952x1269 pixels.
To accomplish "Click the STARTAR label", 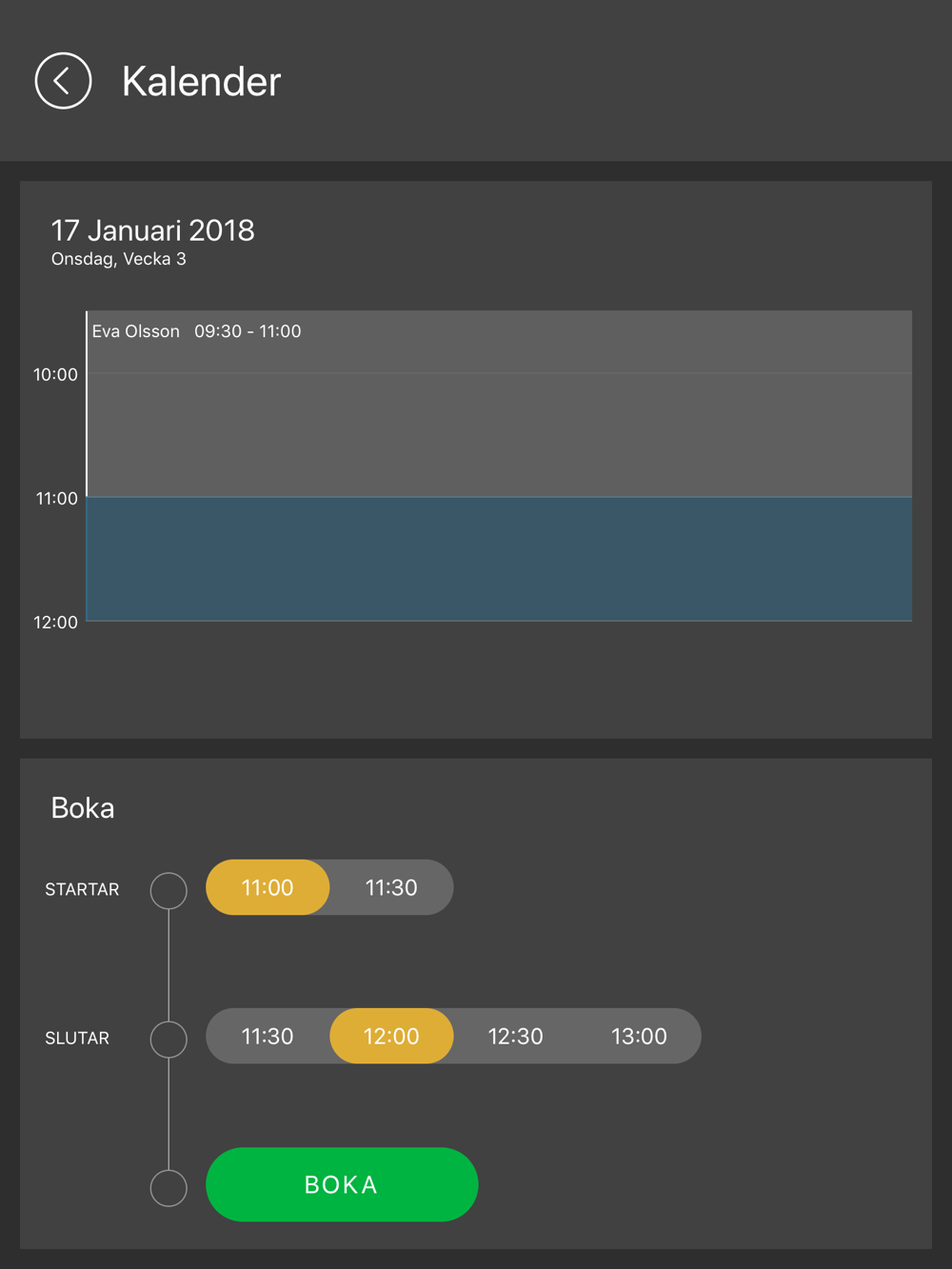I will click(82, 889).
